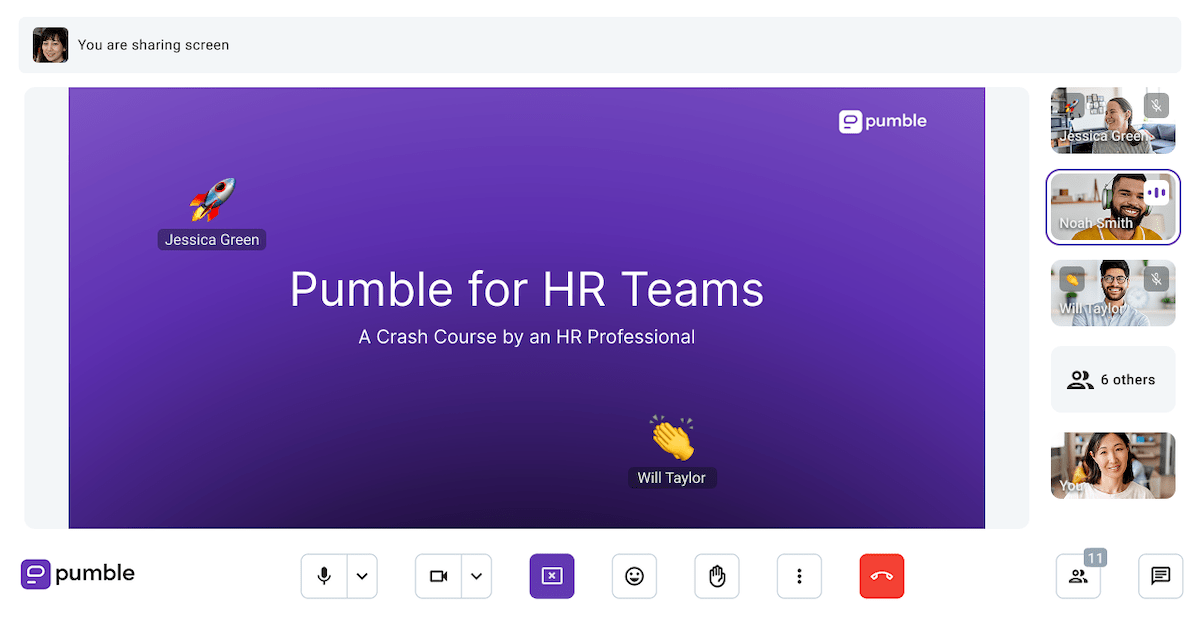Open the meeting chat panel

1160,576
